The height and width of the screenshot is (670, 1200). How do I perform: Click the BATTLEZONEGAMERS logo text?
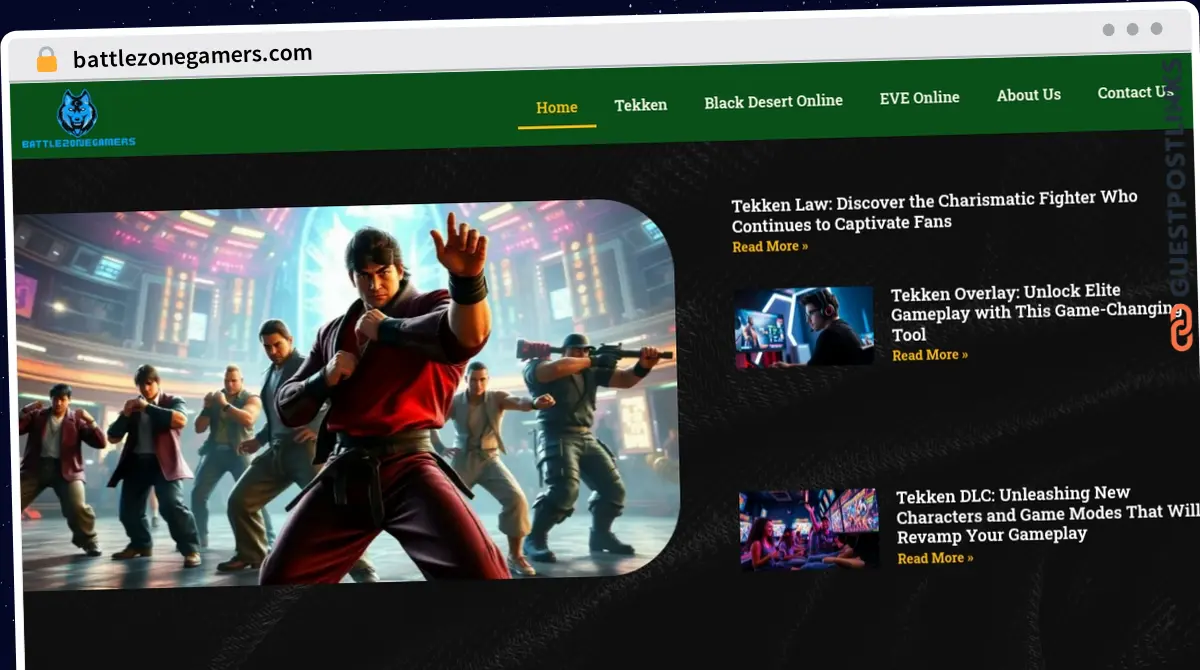pos(79,143)
